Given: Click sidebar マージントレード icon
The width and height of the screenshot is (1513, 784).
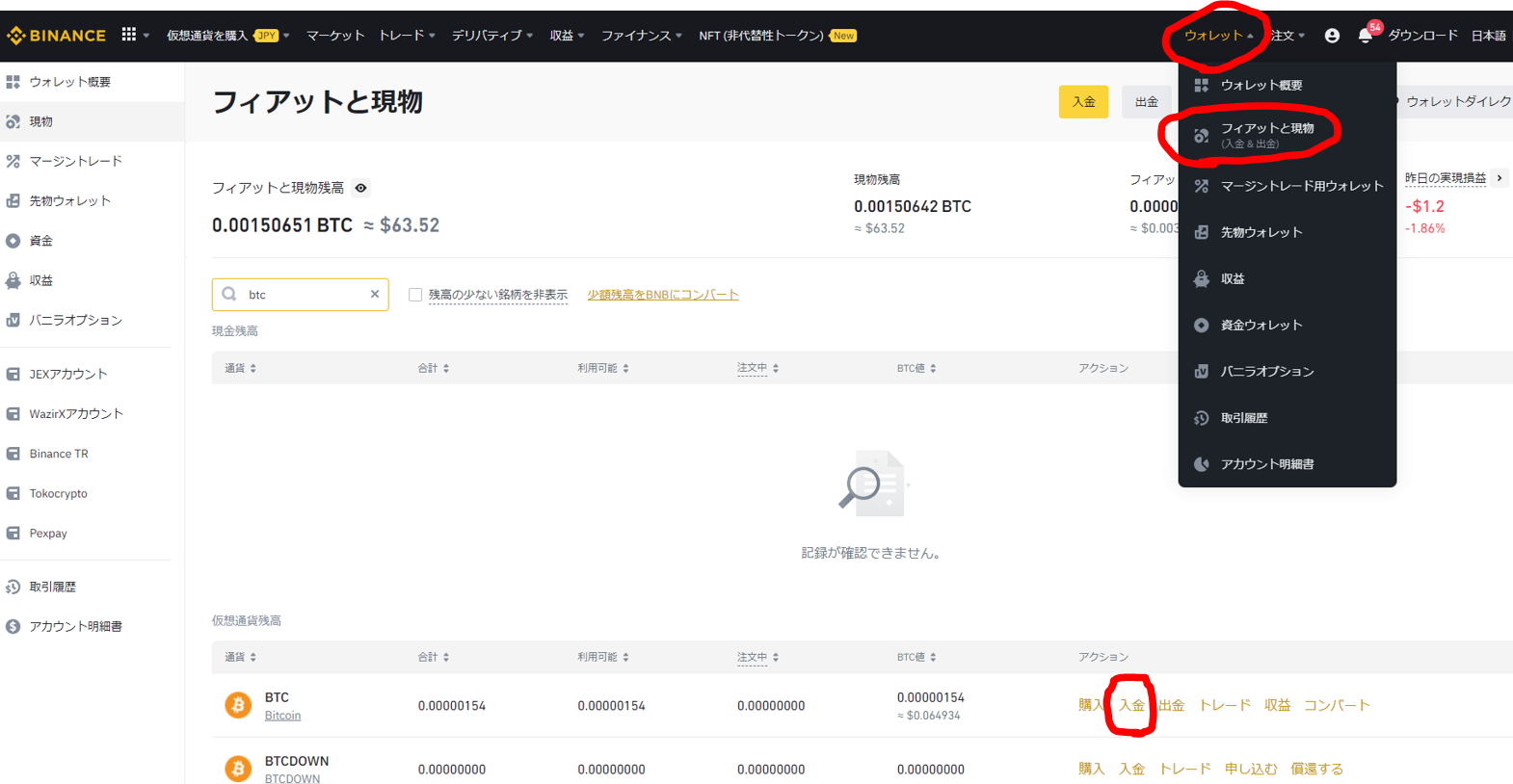Looking at the screenshot, I should click(x=13, y=161).
